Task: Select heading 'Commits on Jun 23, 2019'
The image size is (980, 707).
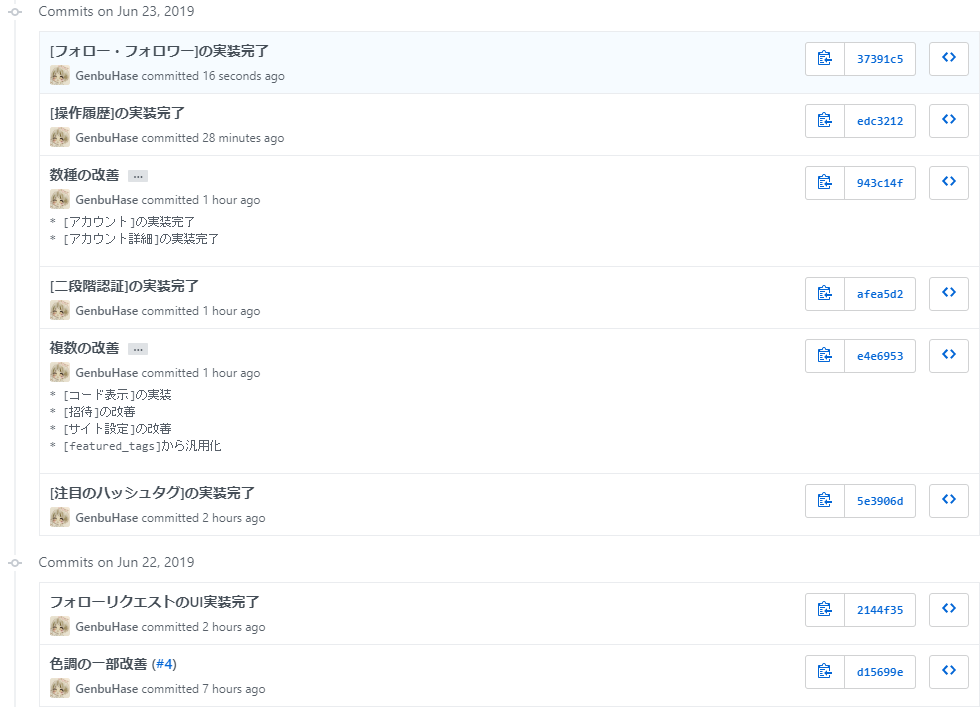Action: 116,11
